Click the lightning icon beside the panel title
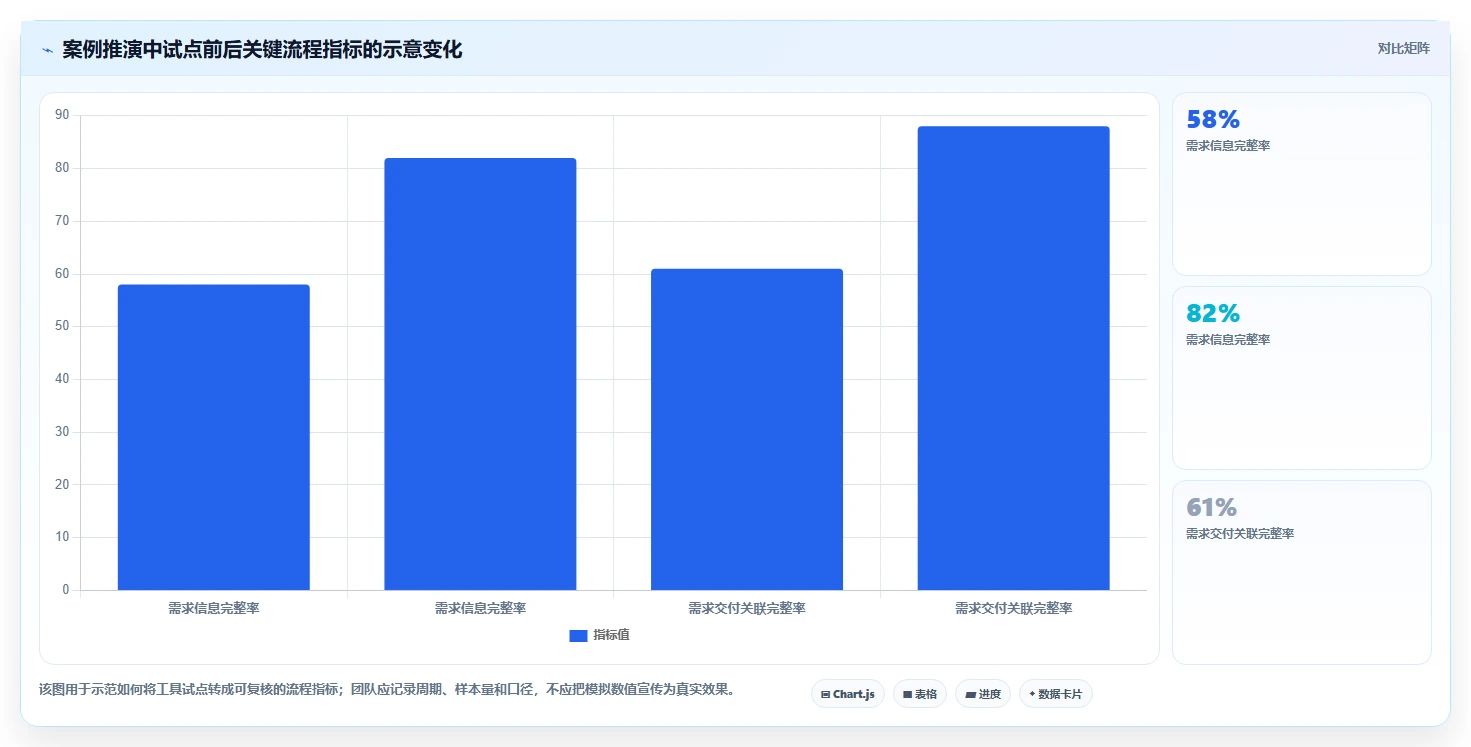Image resolution: width=1471 pixels, height=747 pixels. (x=47, y=50)
